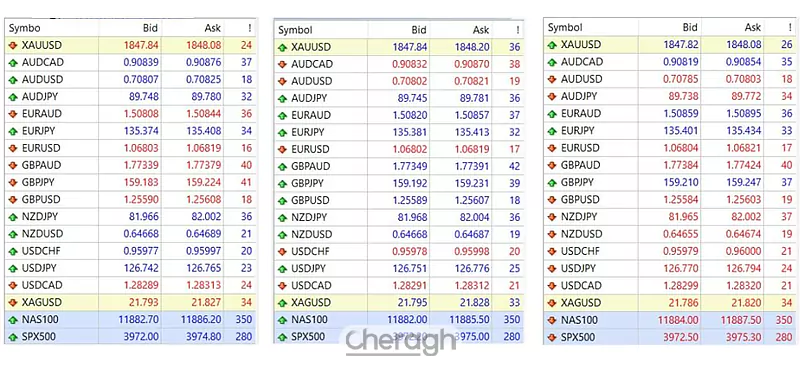The height and width of the screenshot is (376, 800).
Task: Click the XAGUSD down arrow icon in right panel
Action: (x=552, y=303)
